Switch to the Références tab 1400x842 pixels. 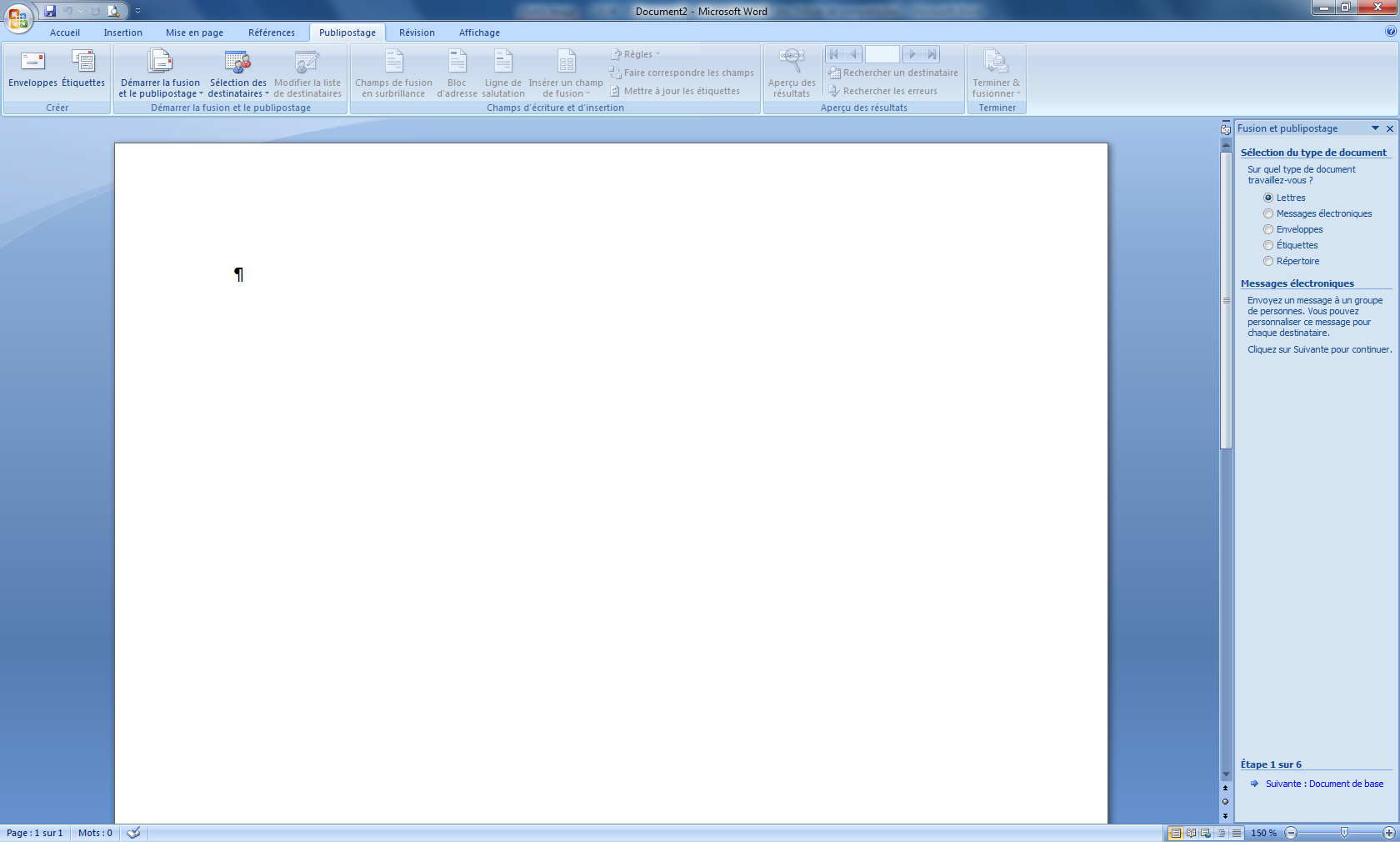pyautogui.click(x=272, y=33)
